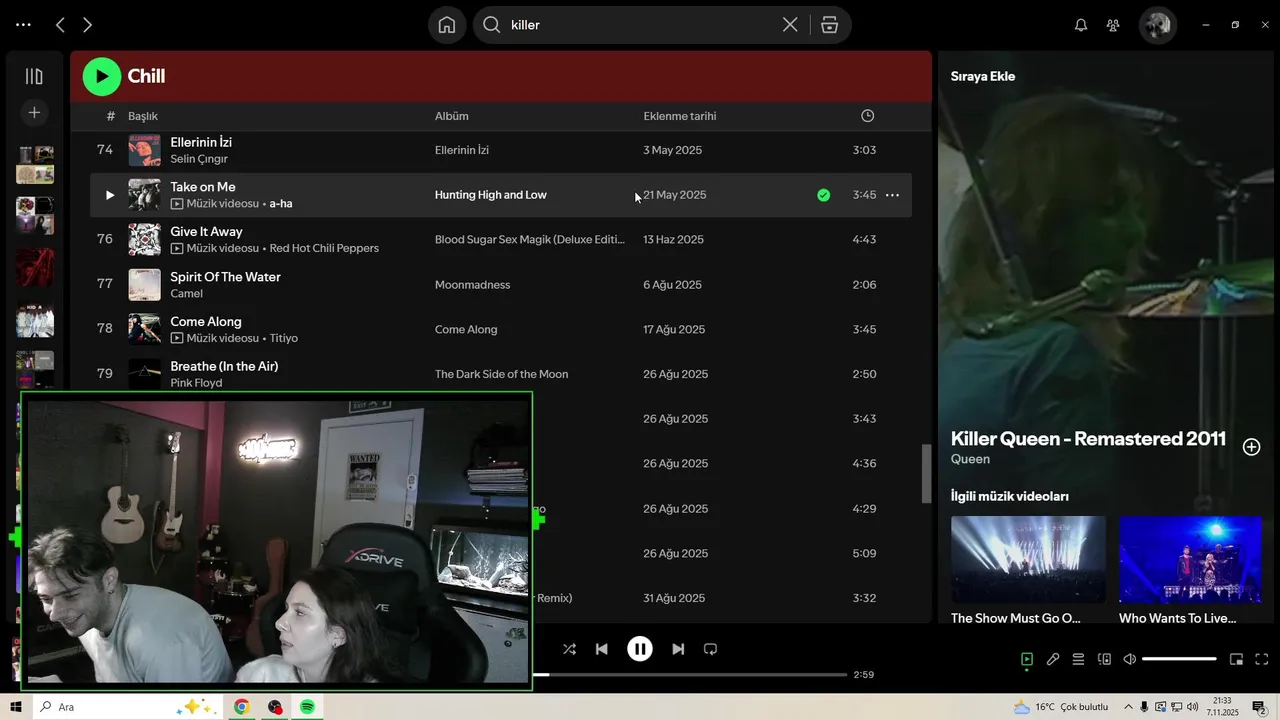This screenshot has height=720, width=1280.
Task: Open the notifications bell
Action: pyautogui.click(x=1081, y=25)
